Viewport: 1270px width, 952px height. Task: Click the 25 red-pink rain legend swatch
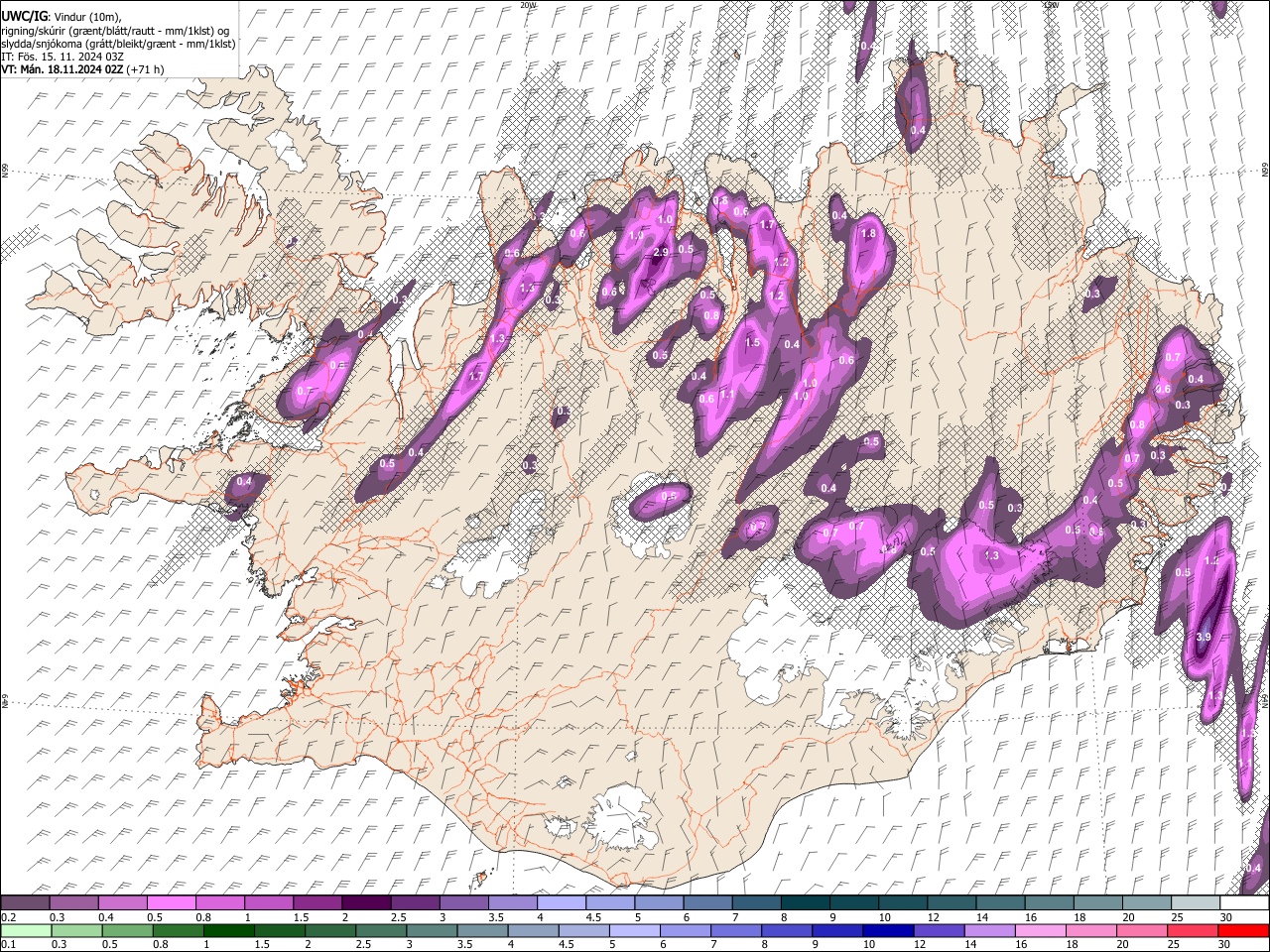1193,930
